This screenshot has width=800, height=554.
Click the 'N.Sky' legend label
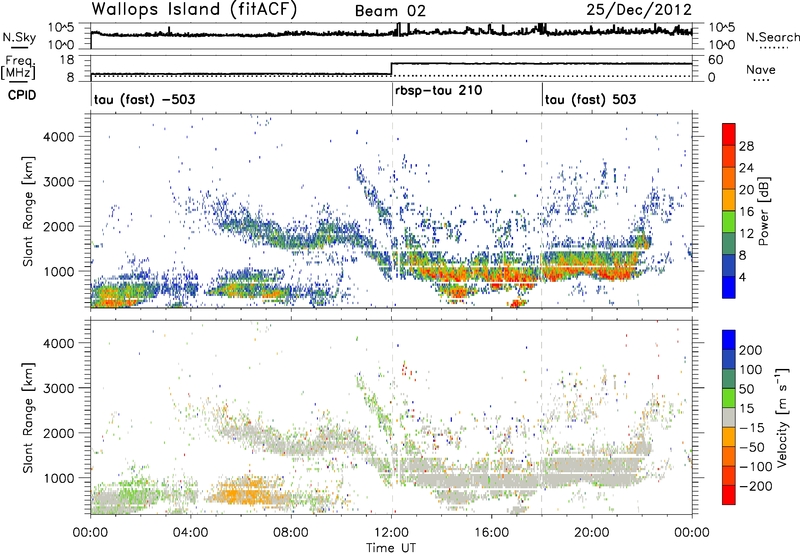(19, 37)
